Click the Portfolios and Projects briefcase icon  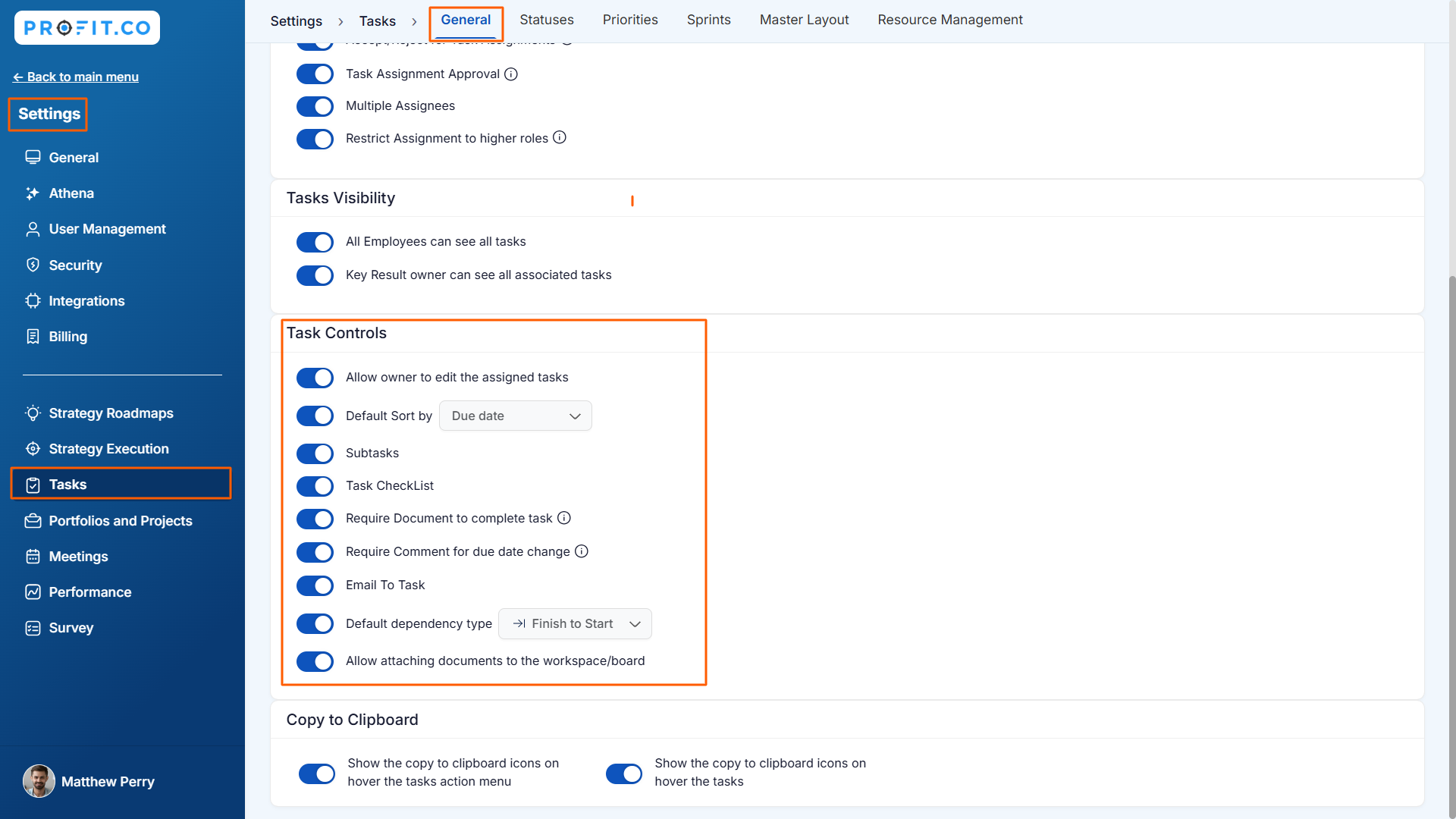(x=33, y=521)
